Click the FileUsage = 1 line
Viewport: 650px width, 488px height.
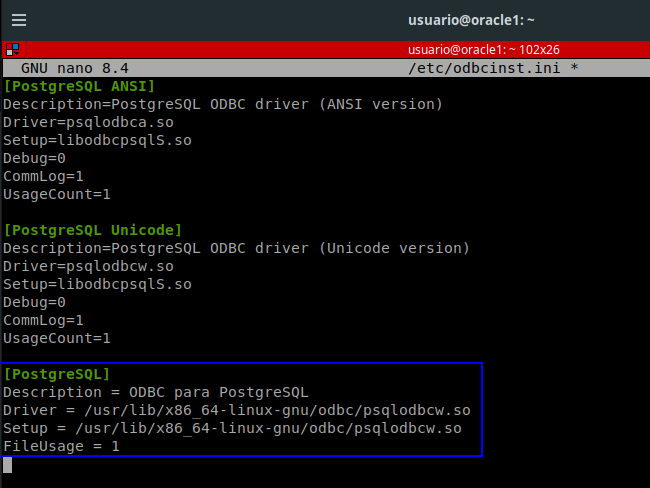[61, 447]
